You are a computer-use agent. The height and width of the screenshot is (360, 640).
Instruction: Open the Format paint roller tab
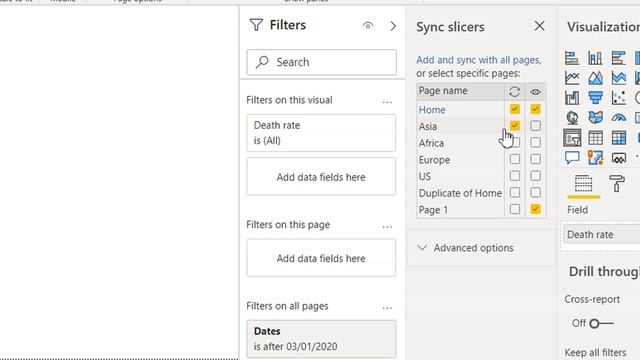616,184
